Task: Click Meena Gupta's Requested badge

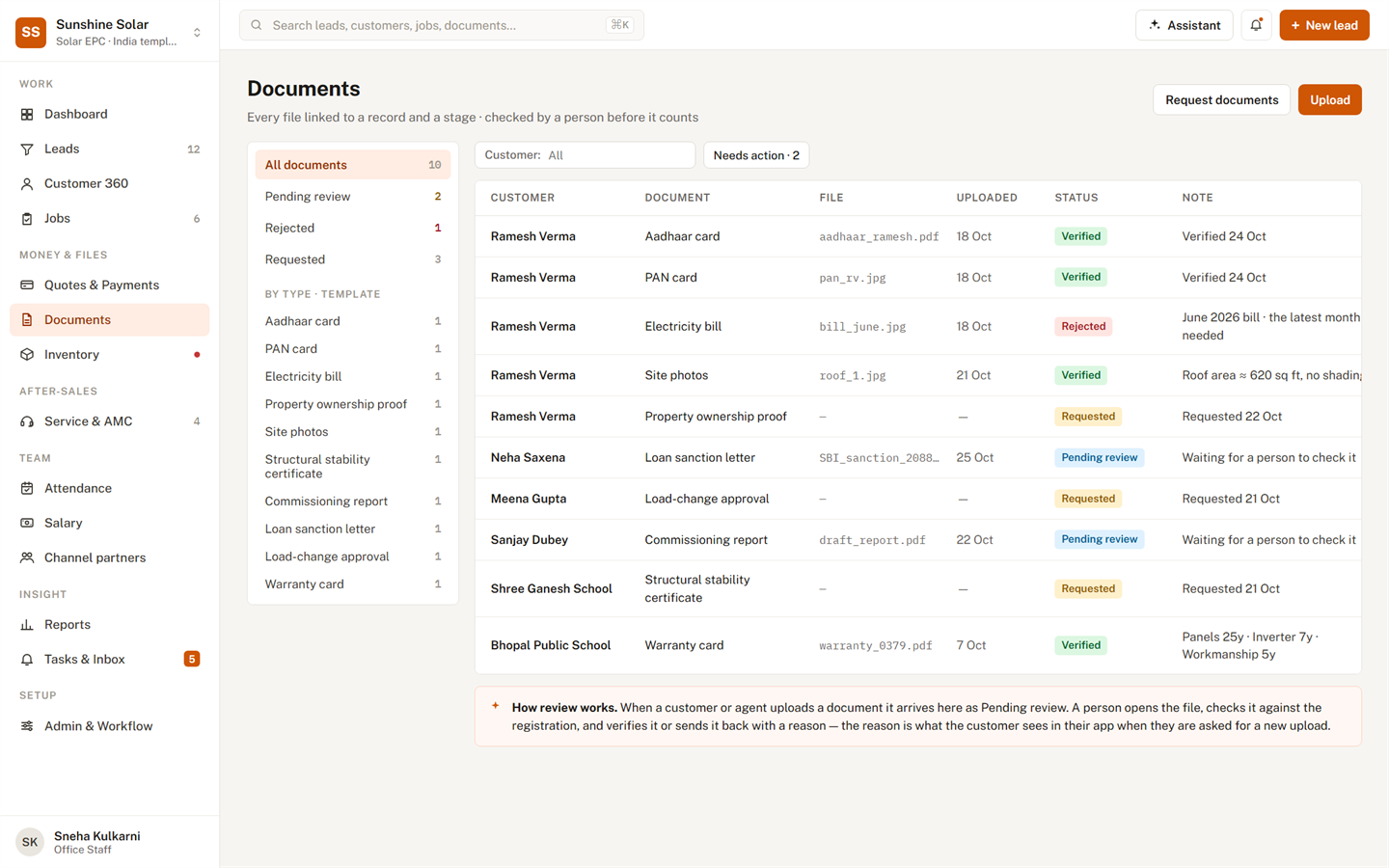Action: pos(1088,499)
